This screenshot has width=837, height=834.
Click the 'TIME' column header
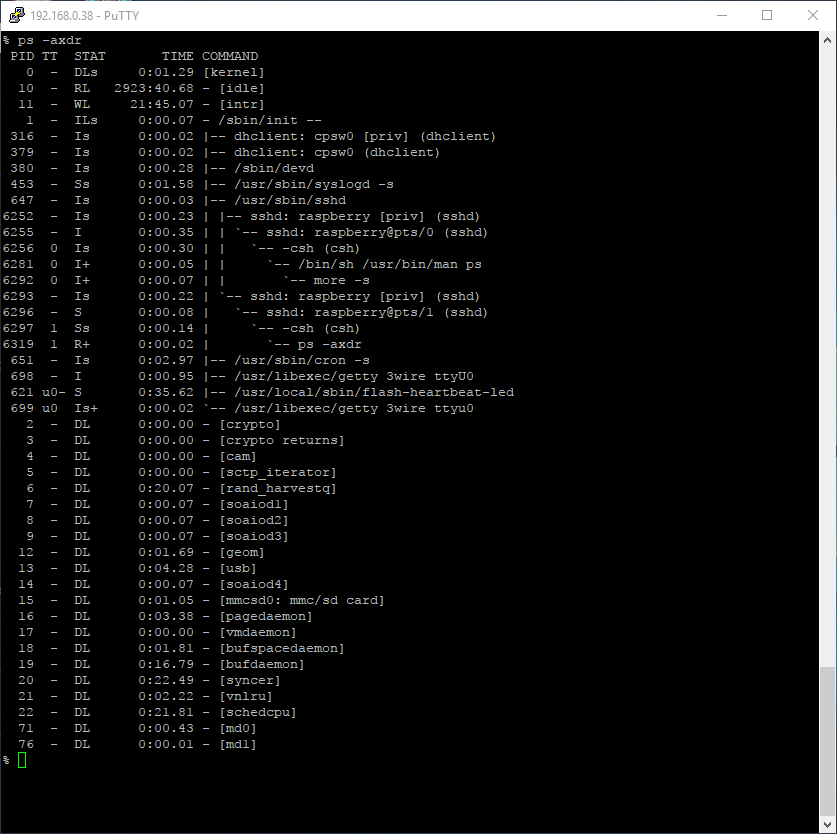pos(178,56)
